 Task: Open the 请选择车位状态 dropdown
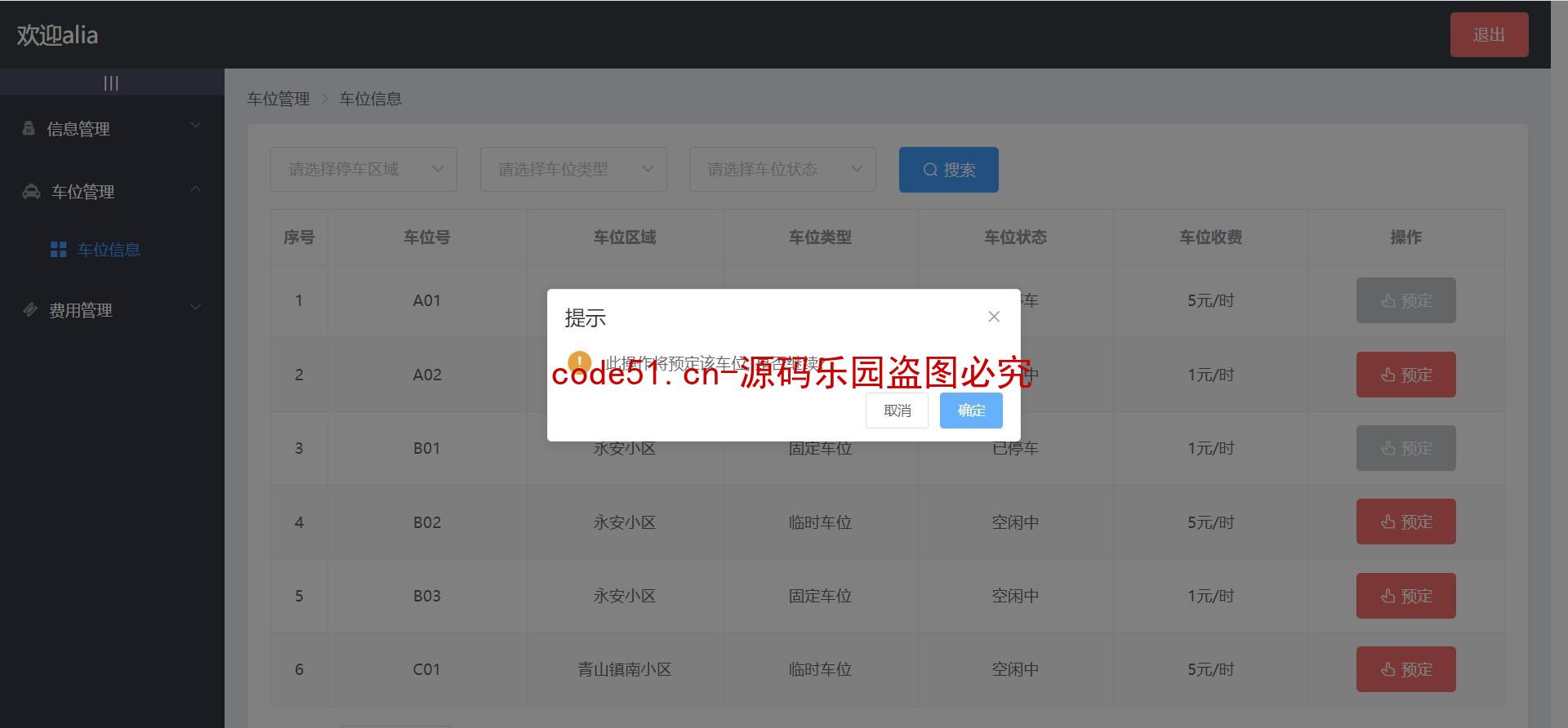(782, 169)
